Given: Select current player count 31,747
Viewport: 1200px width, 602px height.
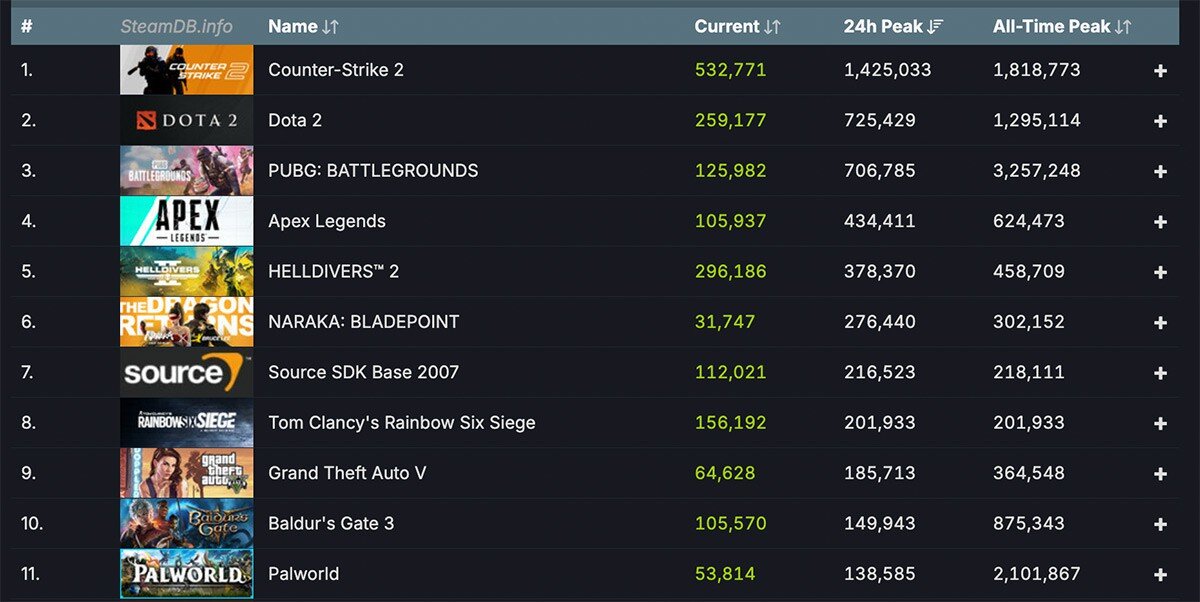Looking at the screenshot, I should tap(725, 322).
